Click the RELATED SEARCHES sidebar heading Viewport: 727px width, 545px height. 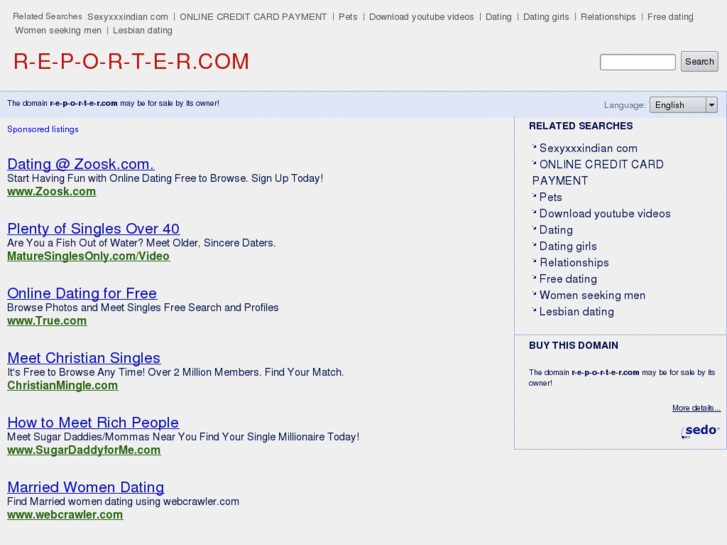tap(580, 126)
